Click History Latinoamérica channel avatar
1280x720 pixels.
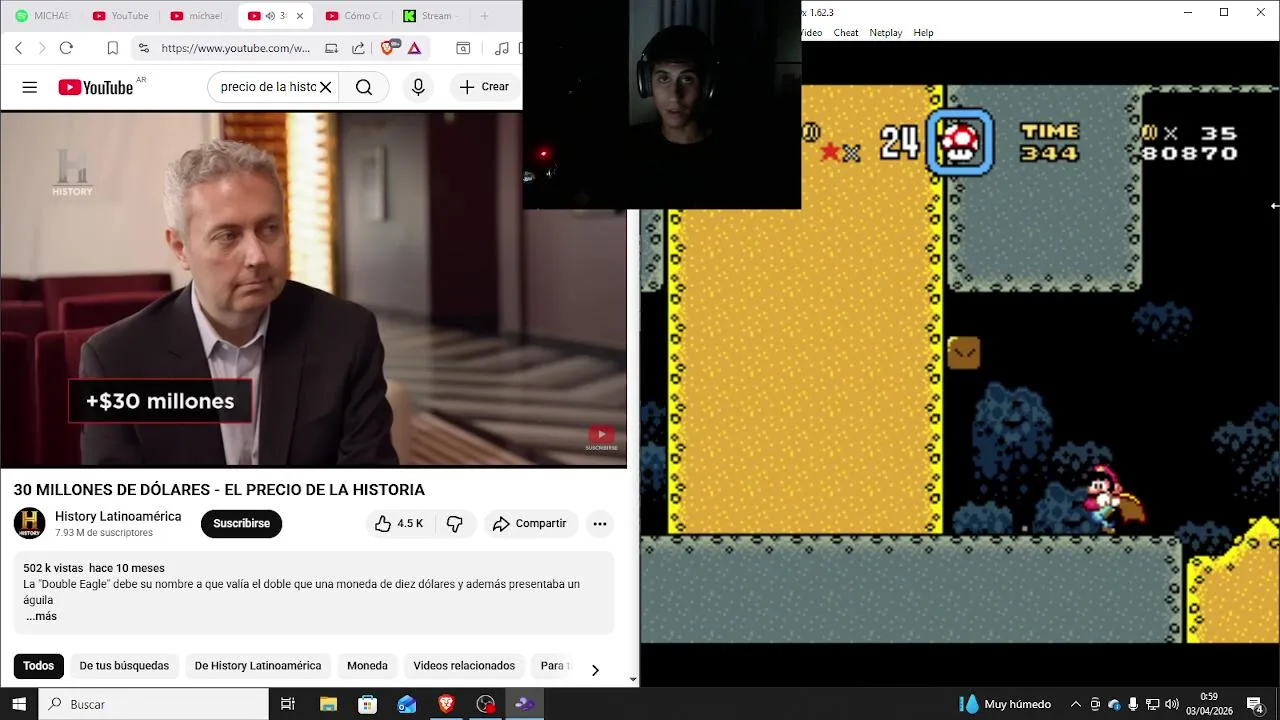tap(30, 523)
